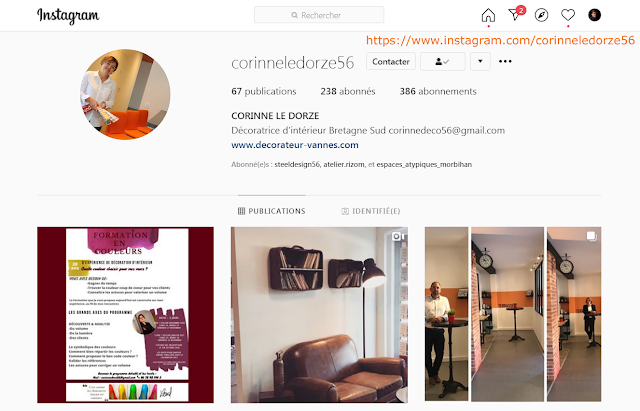Image resolution: width=640 pixels, height=411 pixels.
Task: Open the Formation en Couleurs post
Action: click(x=125, y=315)
